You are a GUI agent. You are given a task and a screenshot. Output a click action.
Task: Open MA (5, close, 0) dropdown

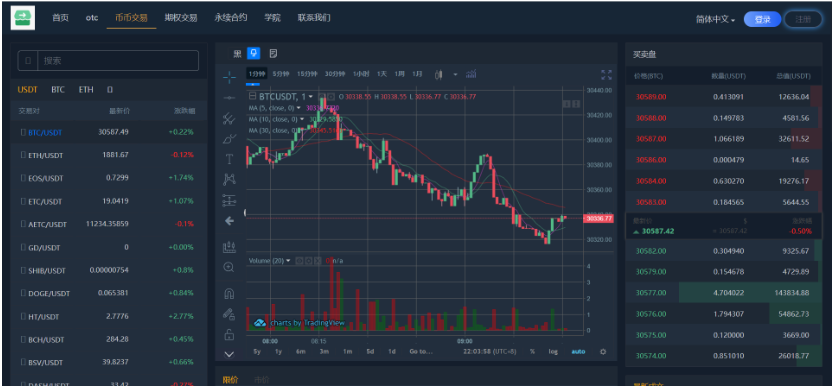tap(299, 107)
